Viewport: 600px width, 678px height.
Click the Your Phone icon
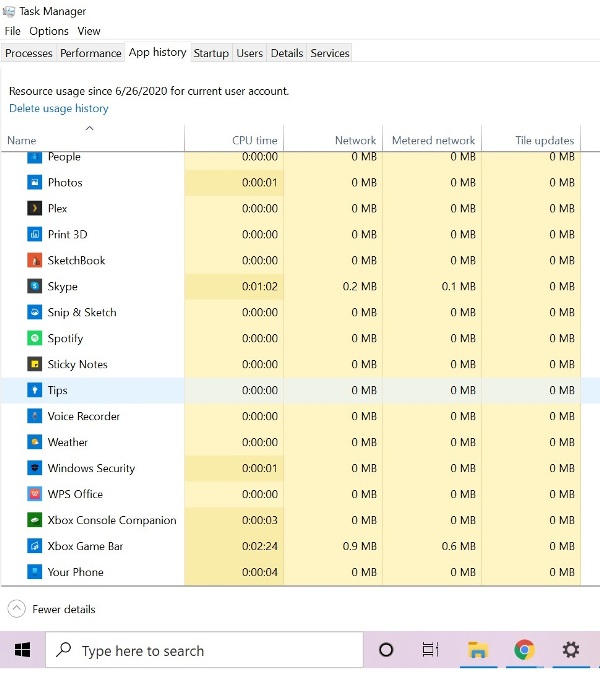pos(35,571)
